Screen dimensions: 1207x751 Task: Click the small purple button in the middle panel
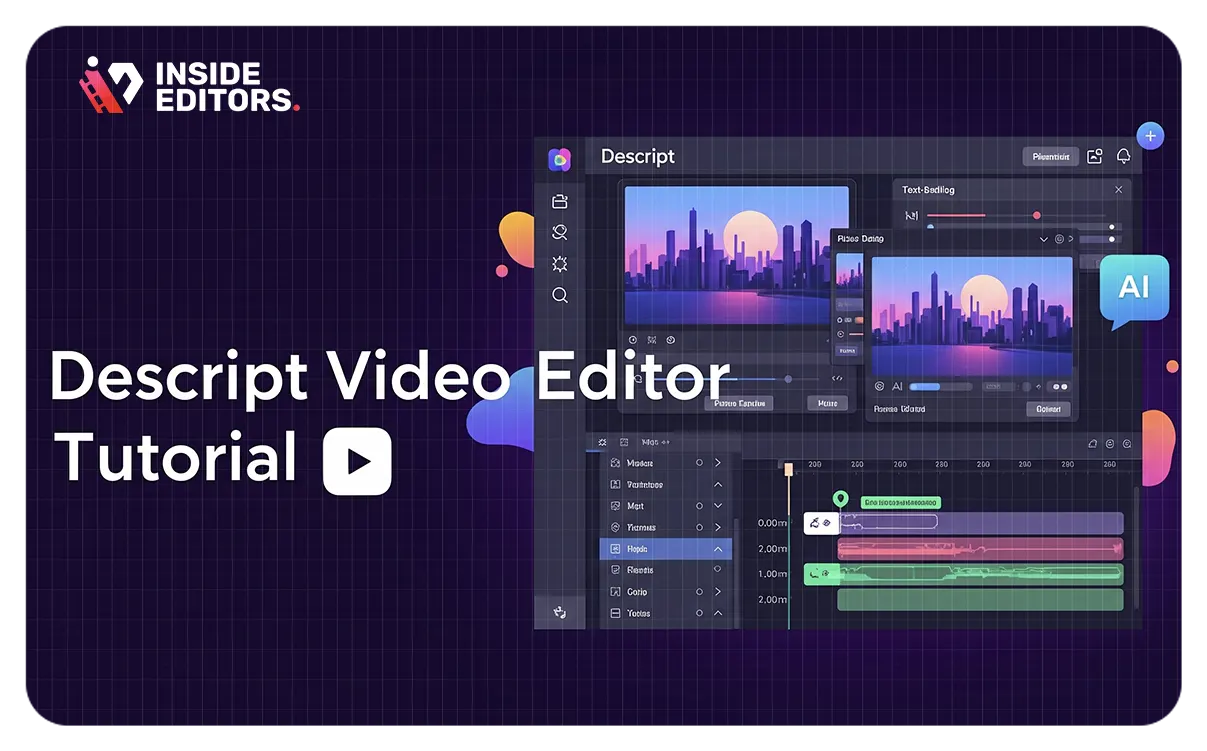pos(847,352)
